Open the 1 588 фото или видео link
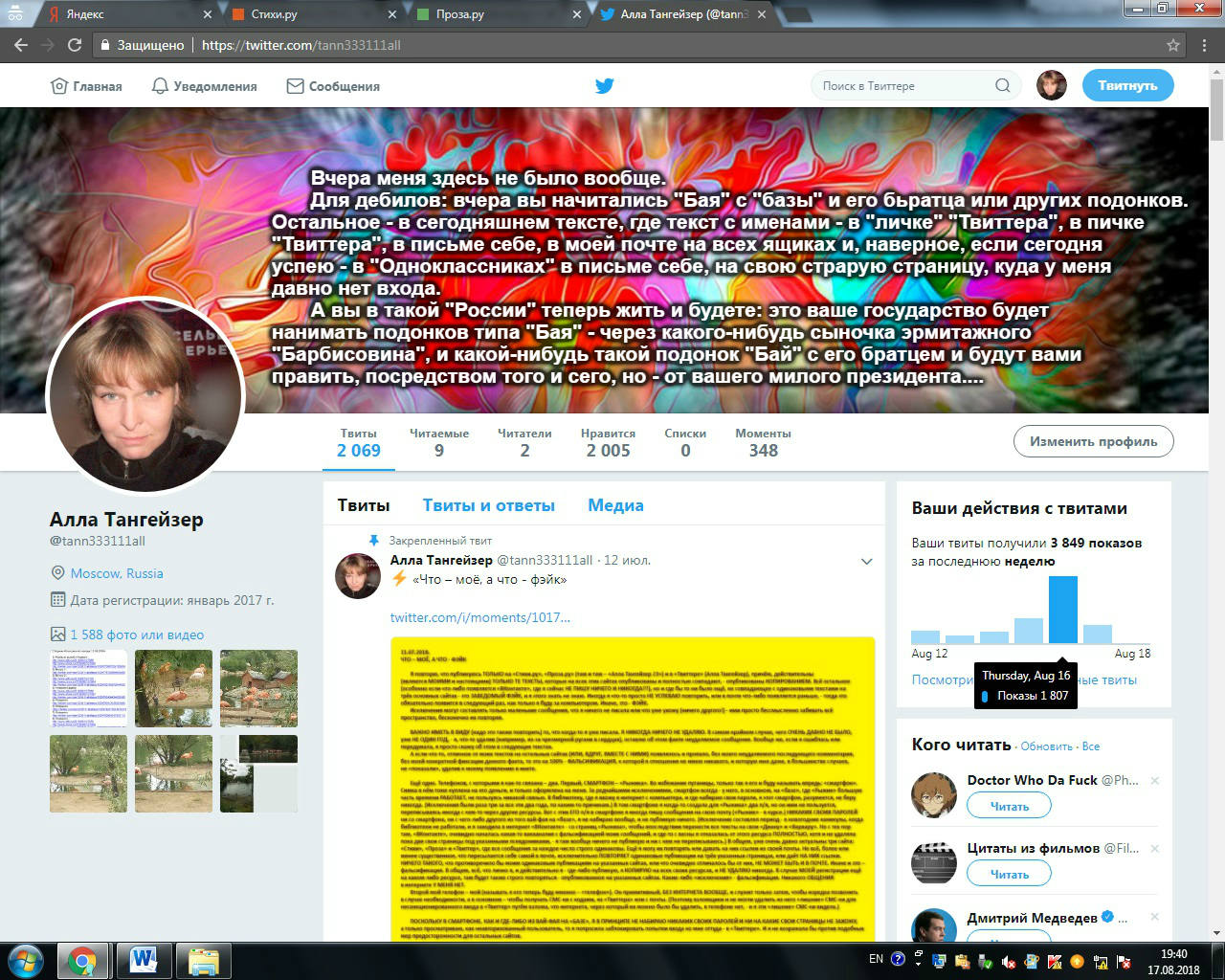The image size is (1225, 980). [137, 635]
